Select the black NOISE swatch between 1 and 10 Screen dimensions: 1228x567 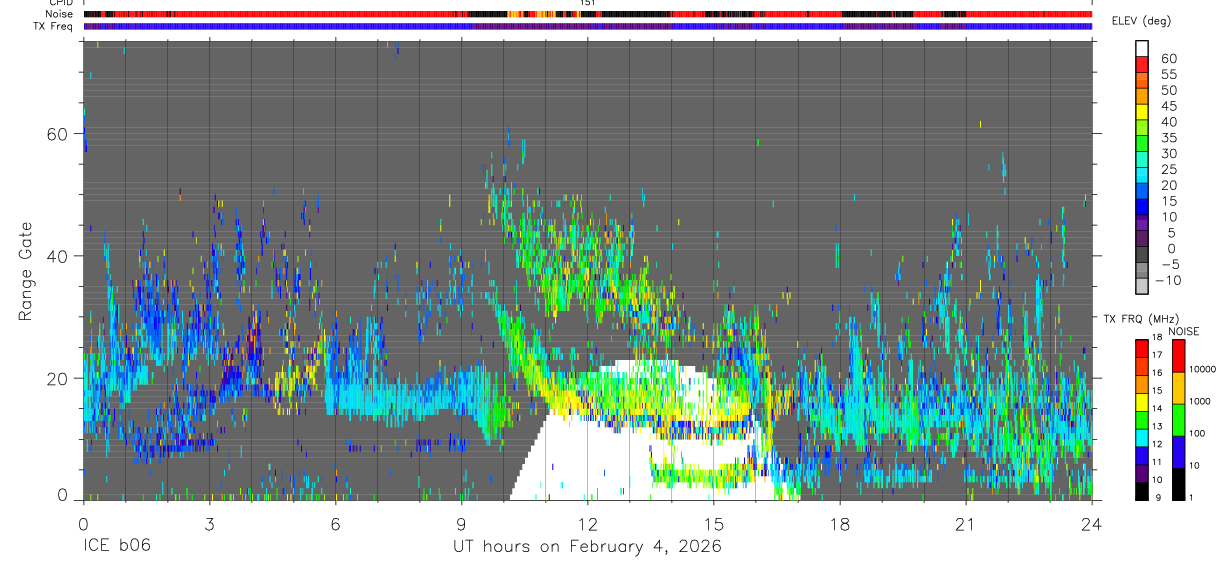pyautogui.click(x=1179, y=482)
